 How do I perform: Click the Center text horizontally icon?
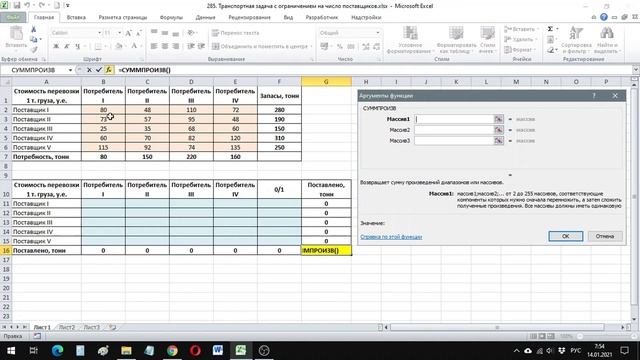[x=164, y=46]
